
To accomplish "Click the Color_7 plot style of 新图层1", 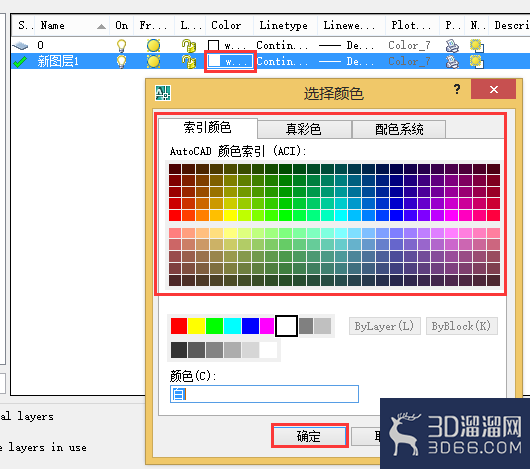I will coord(409,61).
